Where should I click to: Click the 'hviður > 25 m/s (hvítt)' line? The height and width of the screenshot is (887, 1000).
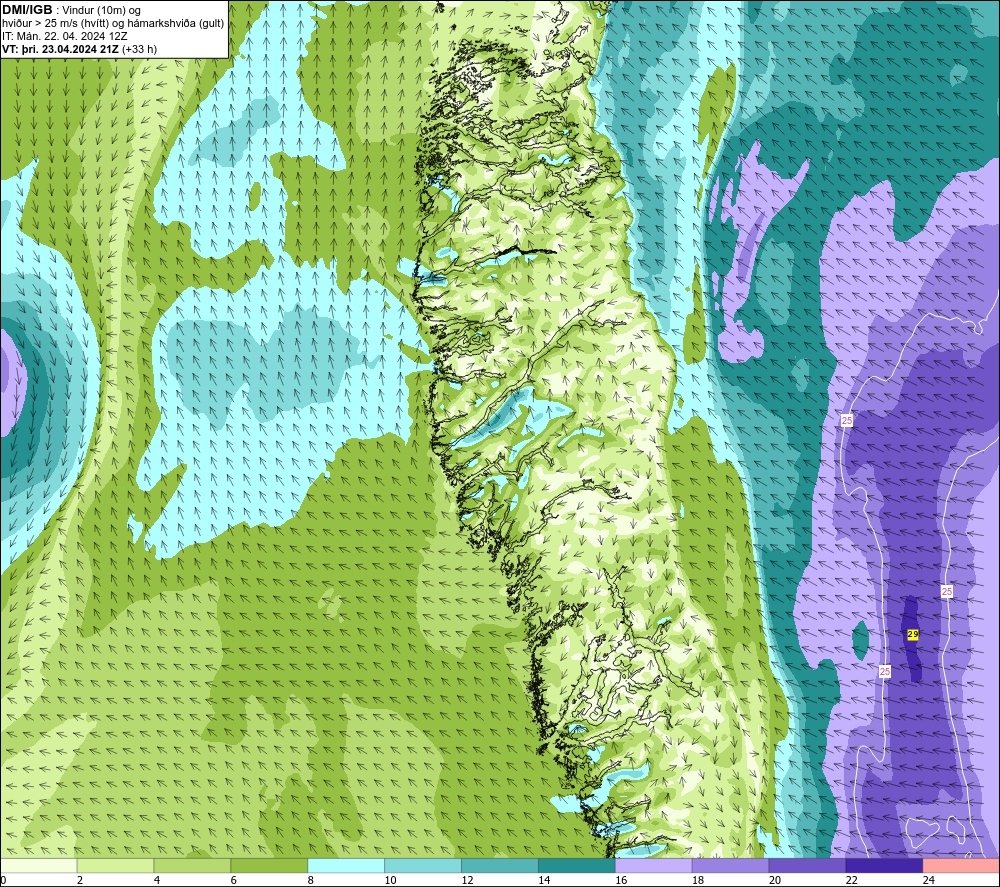[x=55, y=24]
